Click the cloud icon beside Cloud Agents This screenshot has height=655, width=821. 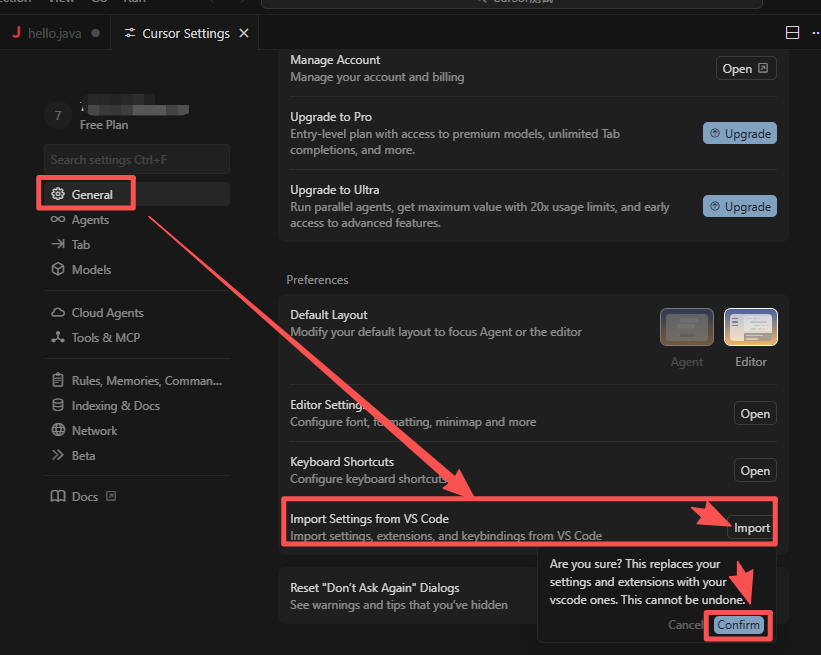(58, 313)
